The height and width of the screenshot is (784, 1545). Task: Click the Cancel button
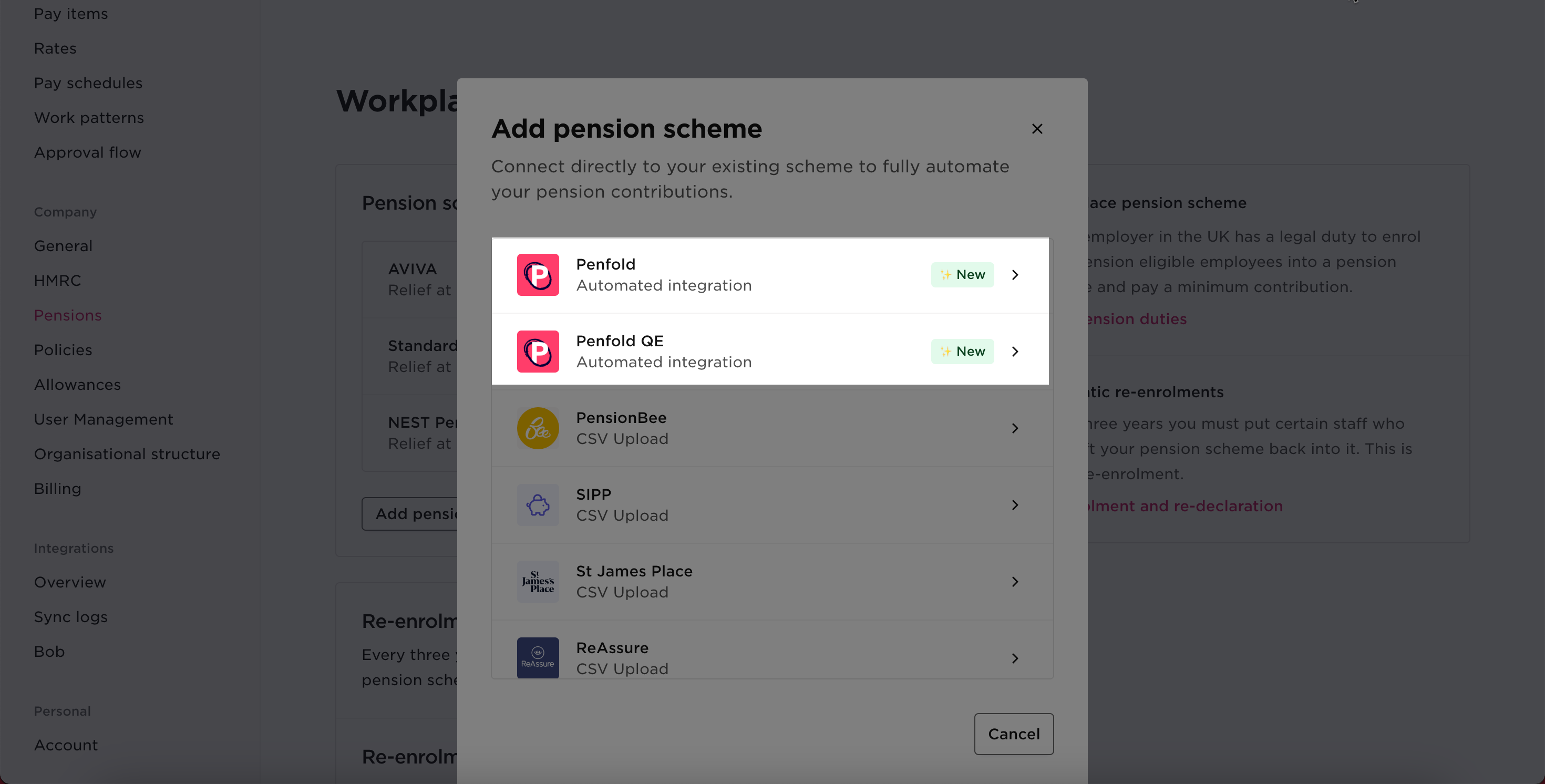[1014, 734]
